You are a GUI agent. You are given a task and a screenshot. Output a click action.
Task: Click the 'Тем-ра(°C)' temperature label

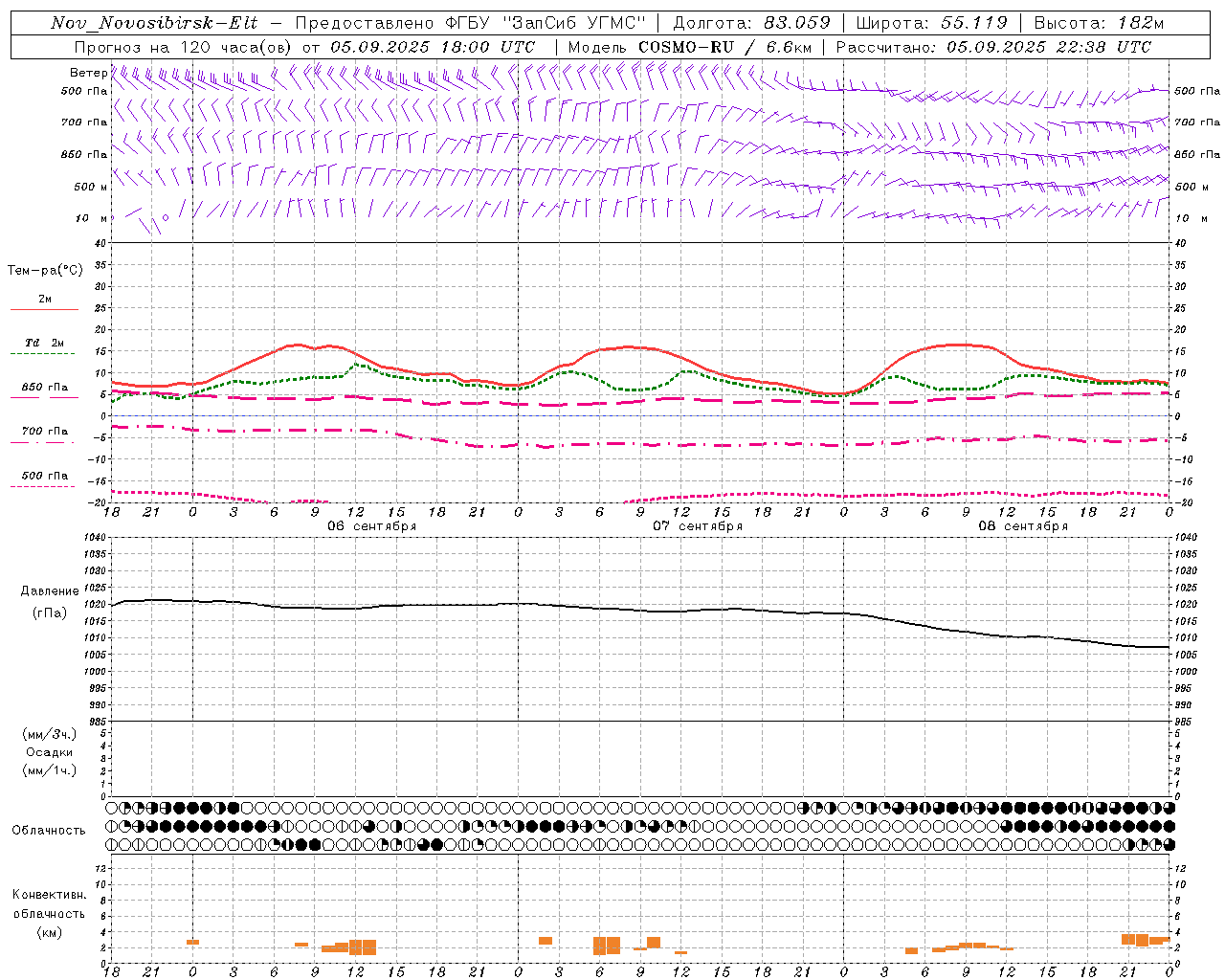[45, 271]
